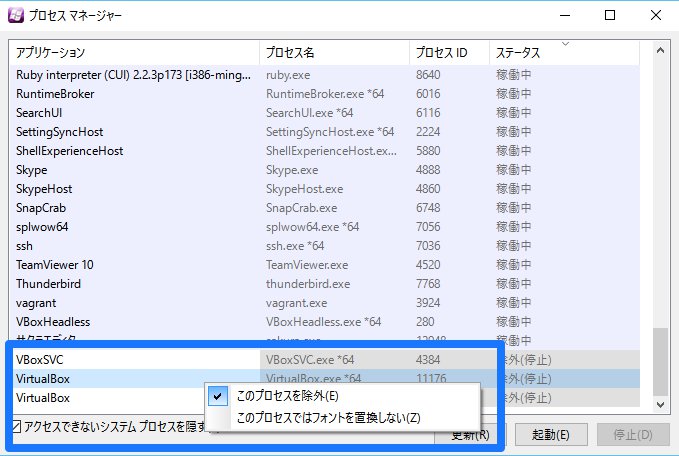Select the Thunderbird application row

tap(324, 284)
